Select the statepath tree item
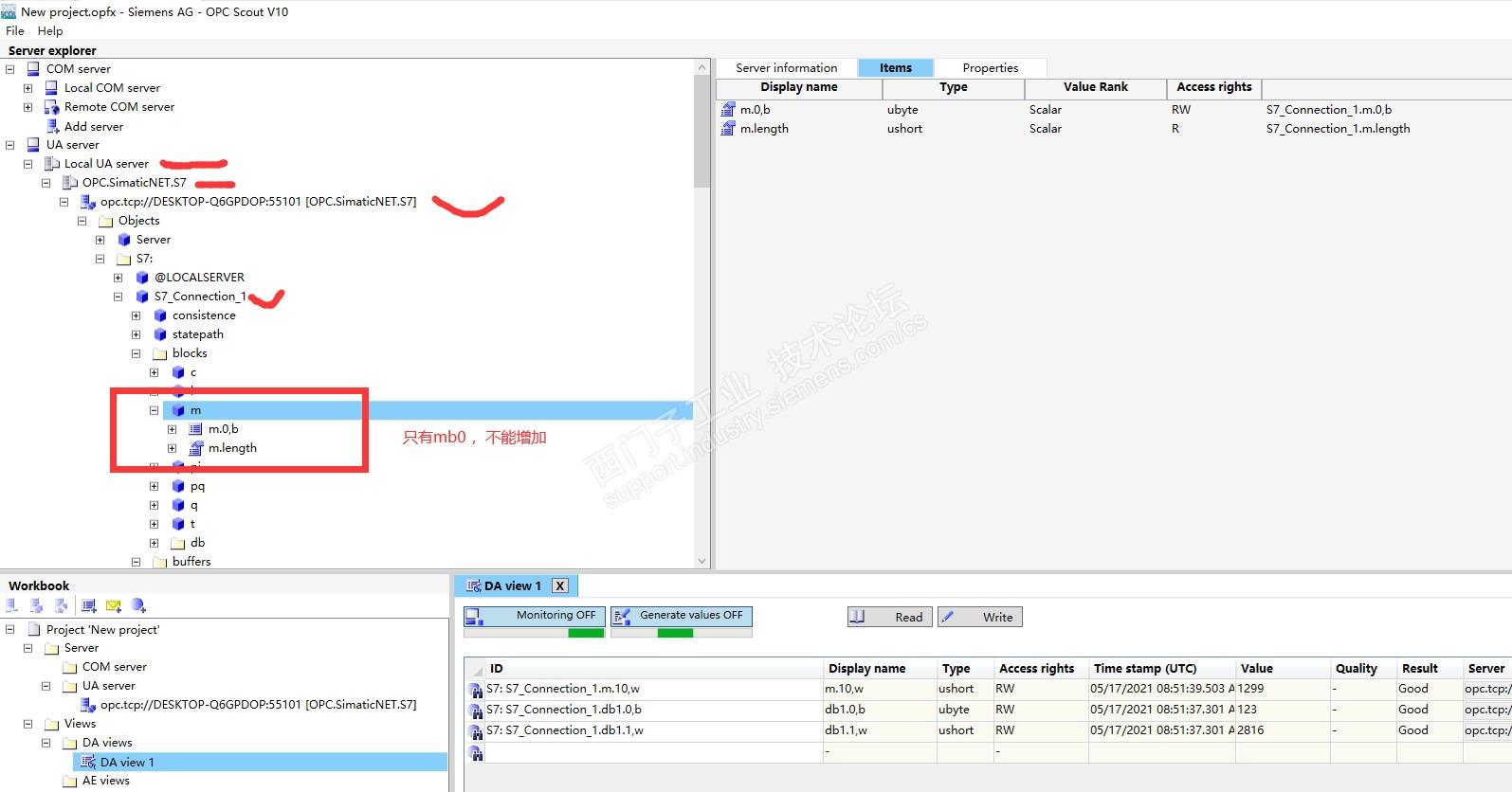 tap(198, 334)
